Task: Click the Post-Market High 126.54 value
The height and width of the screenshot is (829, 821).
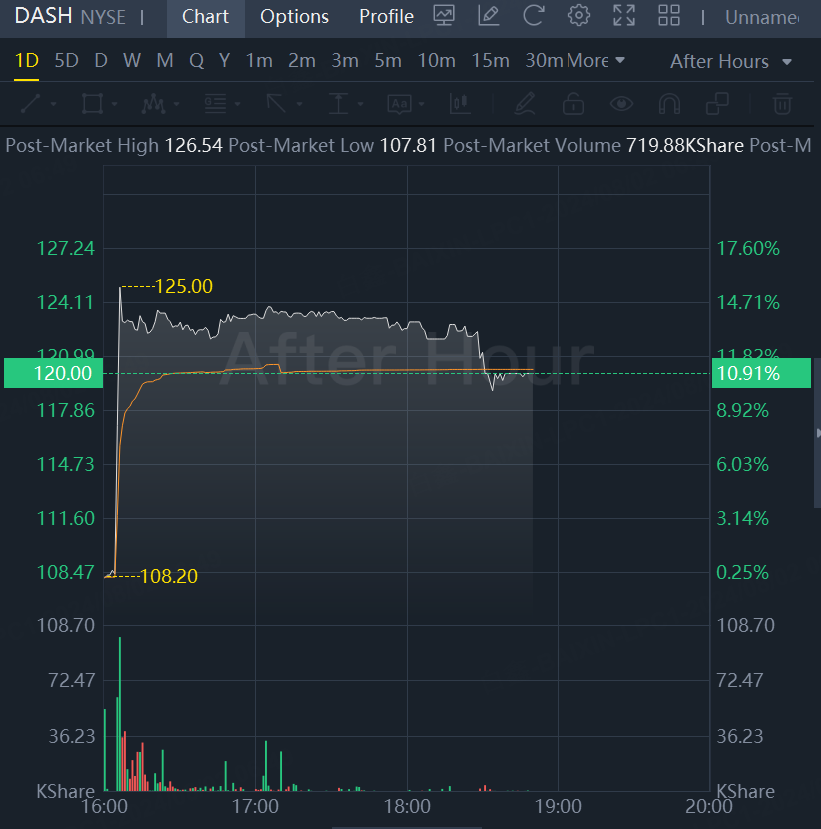Action: [193, 145]
